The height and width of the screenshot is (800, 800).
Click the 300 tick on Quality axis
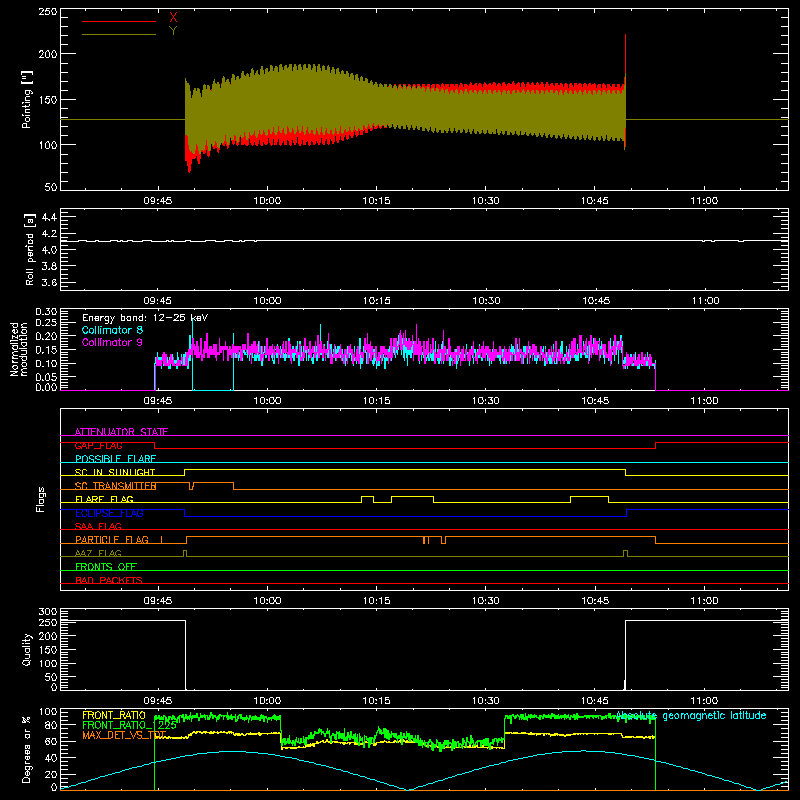tap(48, 612)
